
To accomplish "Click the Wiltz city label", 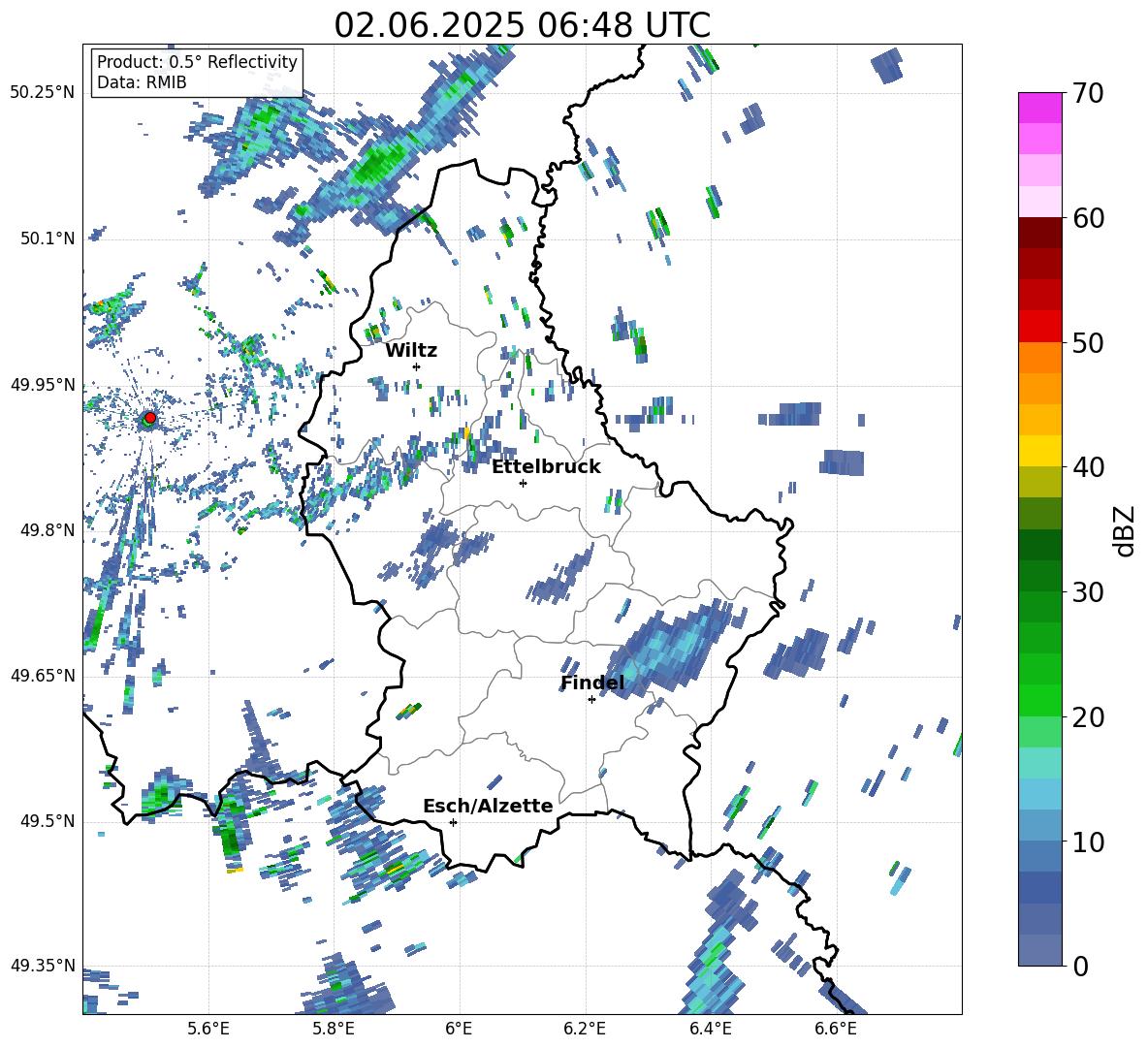I will pos(411,351).
